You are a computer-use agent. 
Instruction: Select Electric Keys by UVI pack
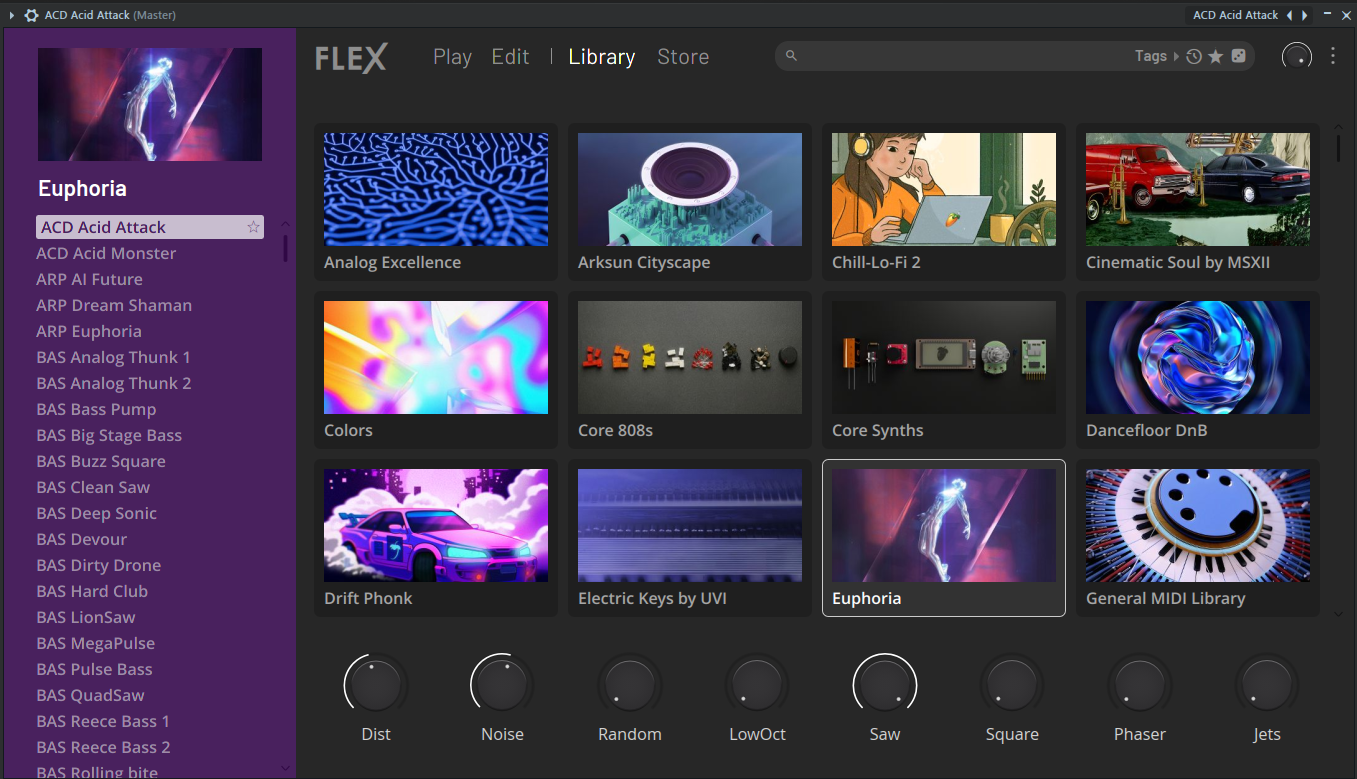click(690, 538)
